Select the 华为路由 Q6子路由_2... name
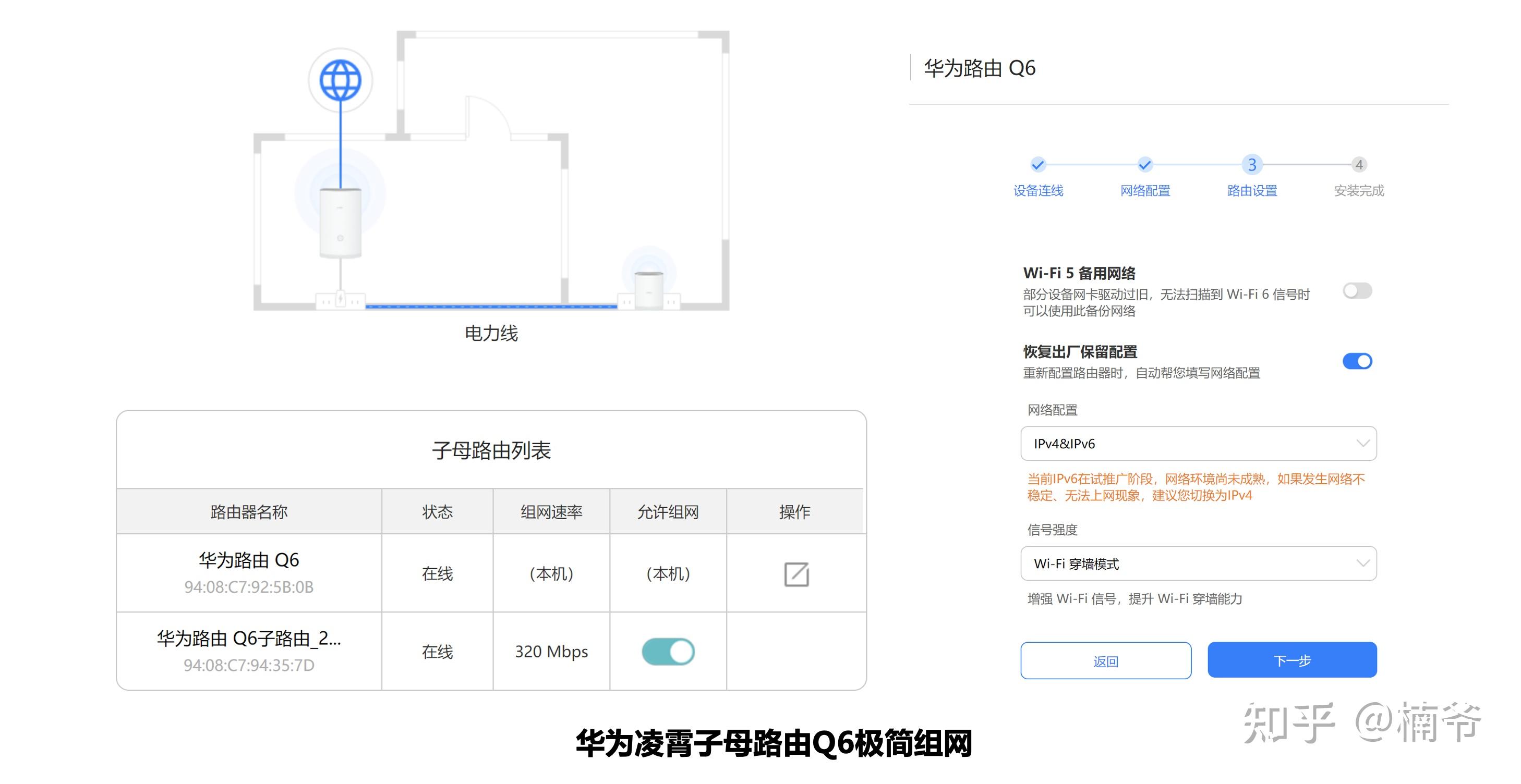The image size is (1521, 784). click(x=249, y=638)
